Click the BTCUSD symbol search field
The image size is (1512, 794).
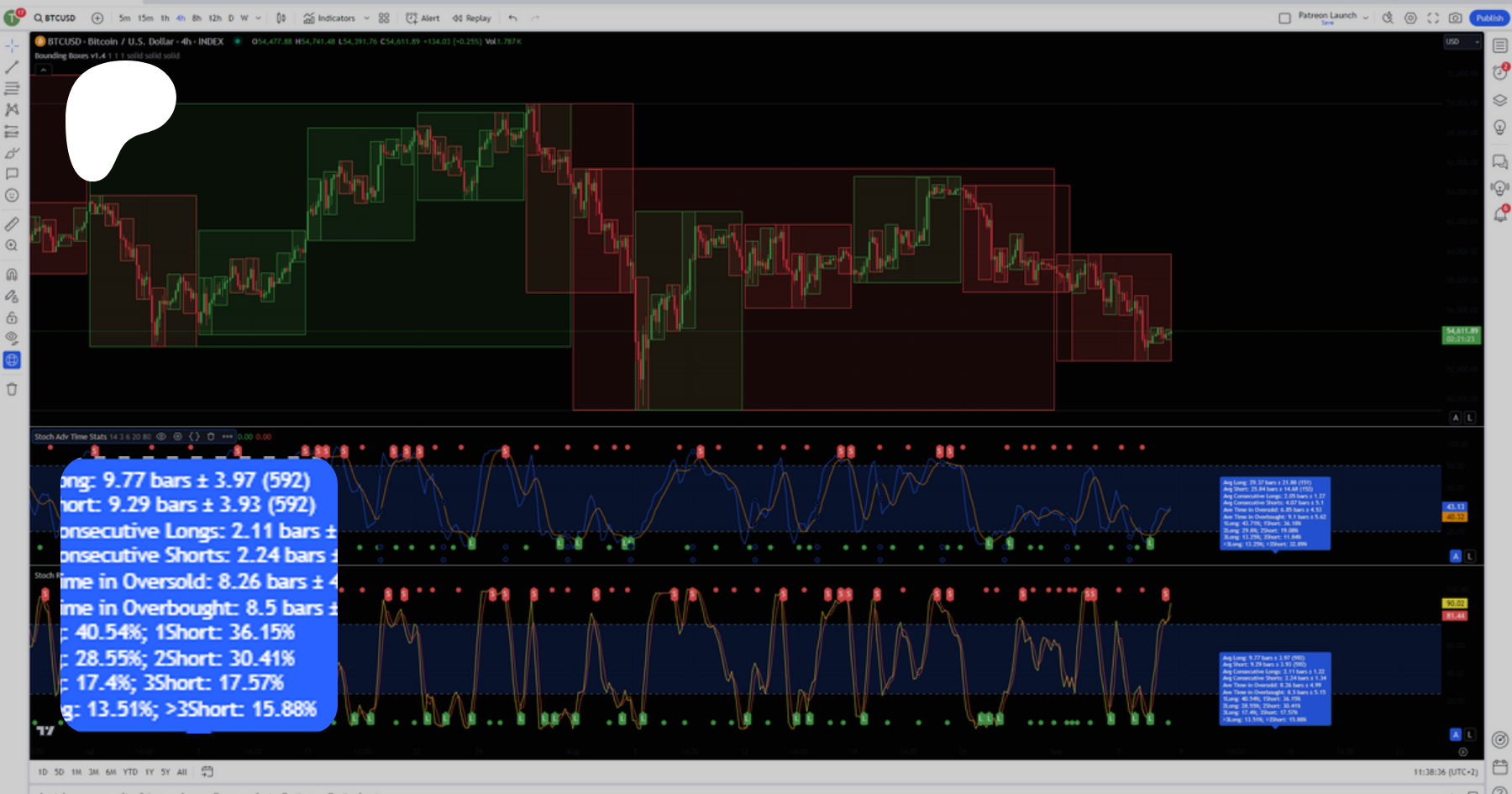(x=59, y=18)
